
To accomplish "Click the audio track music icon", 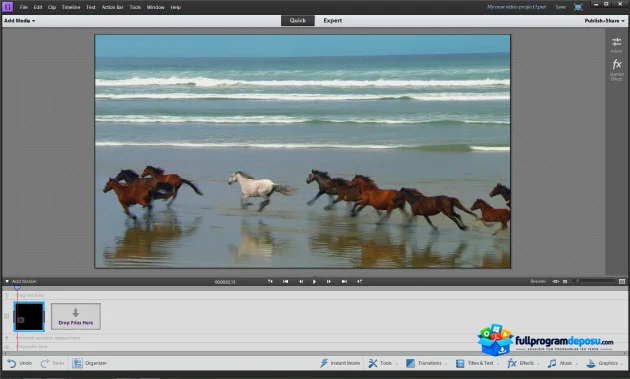I will click(6, 346).
